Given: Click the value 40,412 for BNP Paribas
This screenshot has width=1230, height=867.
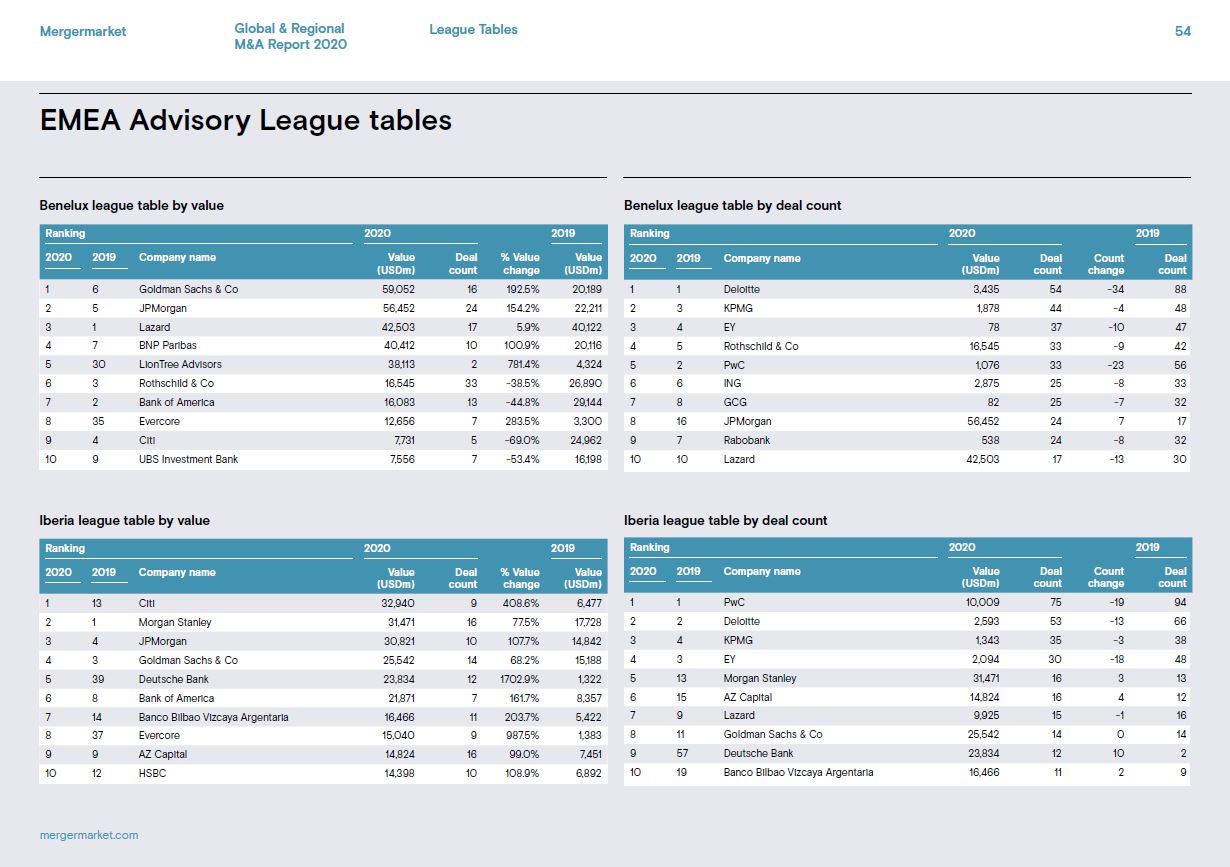Looking at the screenshot, I should pyautogui.click(x=398, y=346).
